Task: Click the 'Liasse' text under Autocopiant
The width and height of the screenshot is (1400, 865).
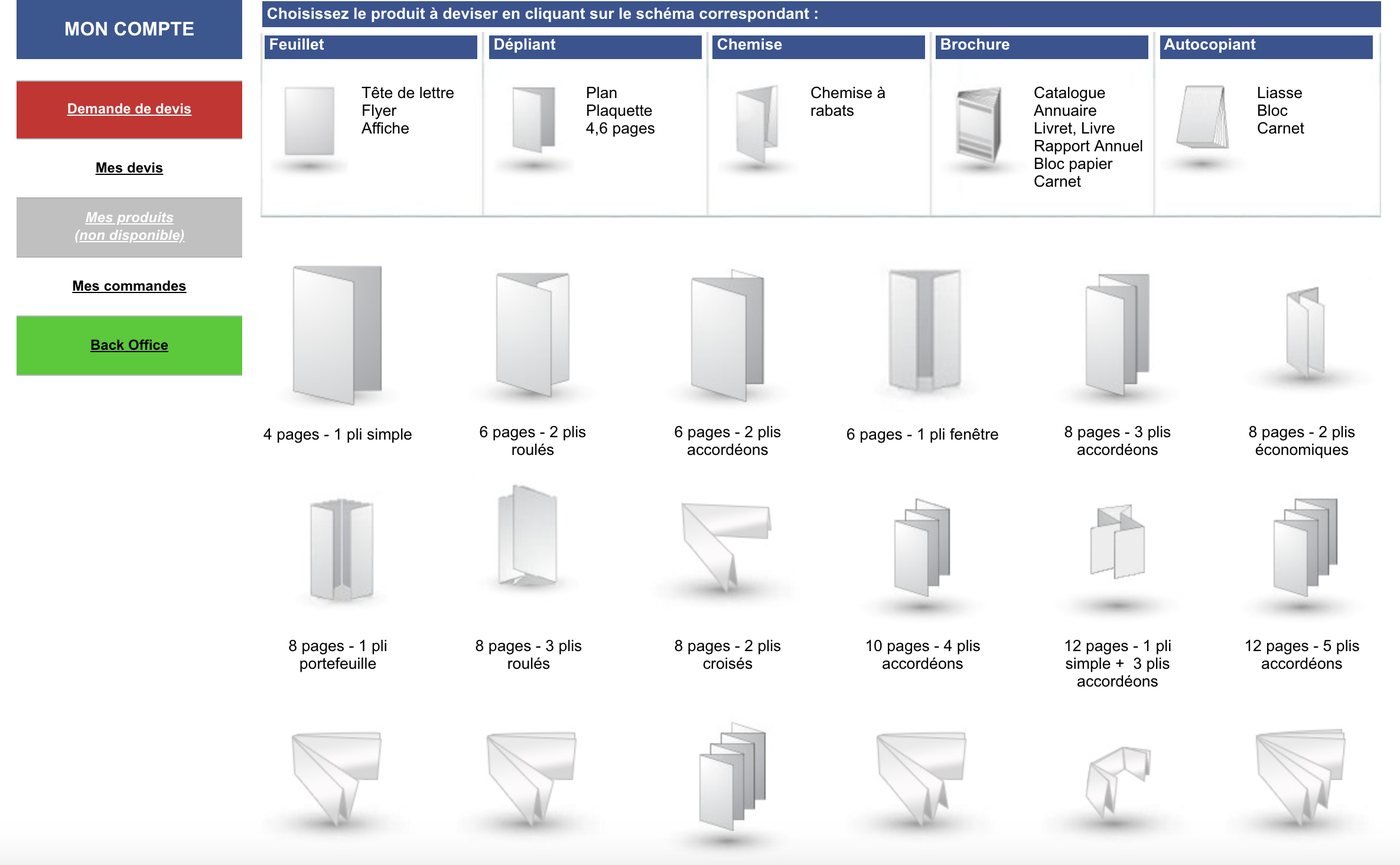Action: pyautogui.click(x=1280, y=93)
